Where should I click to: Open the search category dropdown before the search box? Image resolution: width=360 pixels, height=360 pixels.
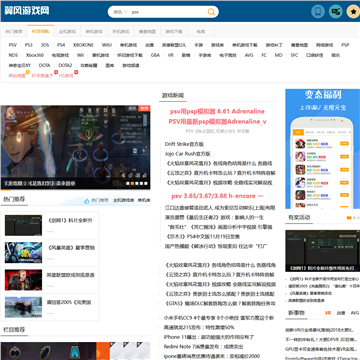point(120,12)
